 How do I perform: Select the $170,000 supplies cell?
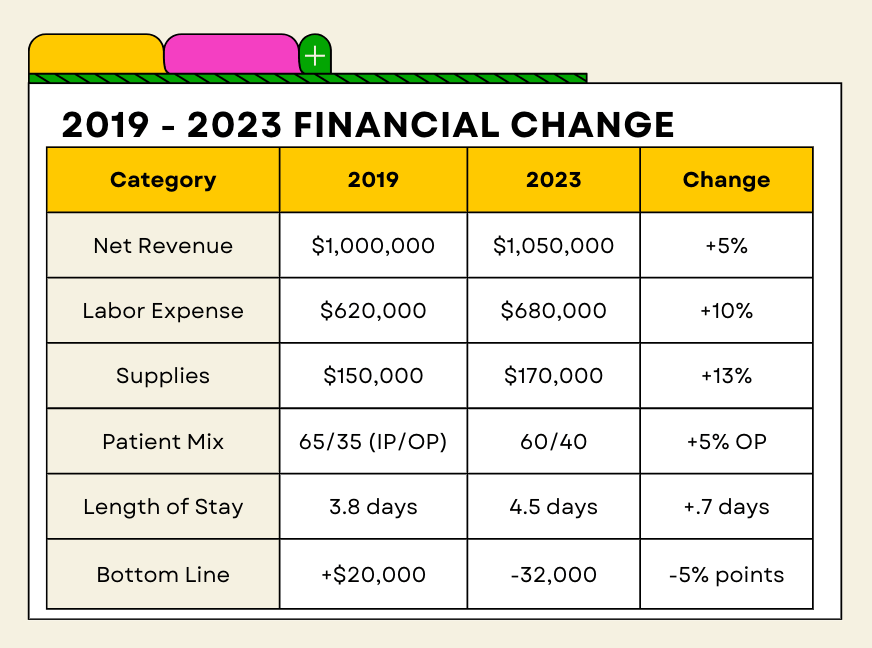(554, 375)
